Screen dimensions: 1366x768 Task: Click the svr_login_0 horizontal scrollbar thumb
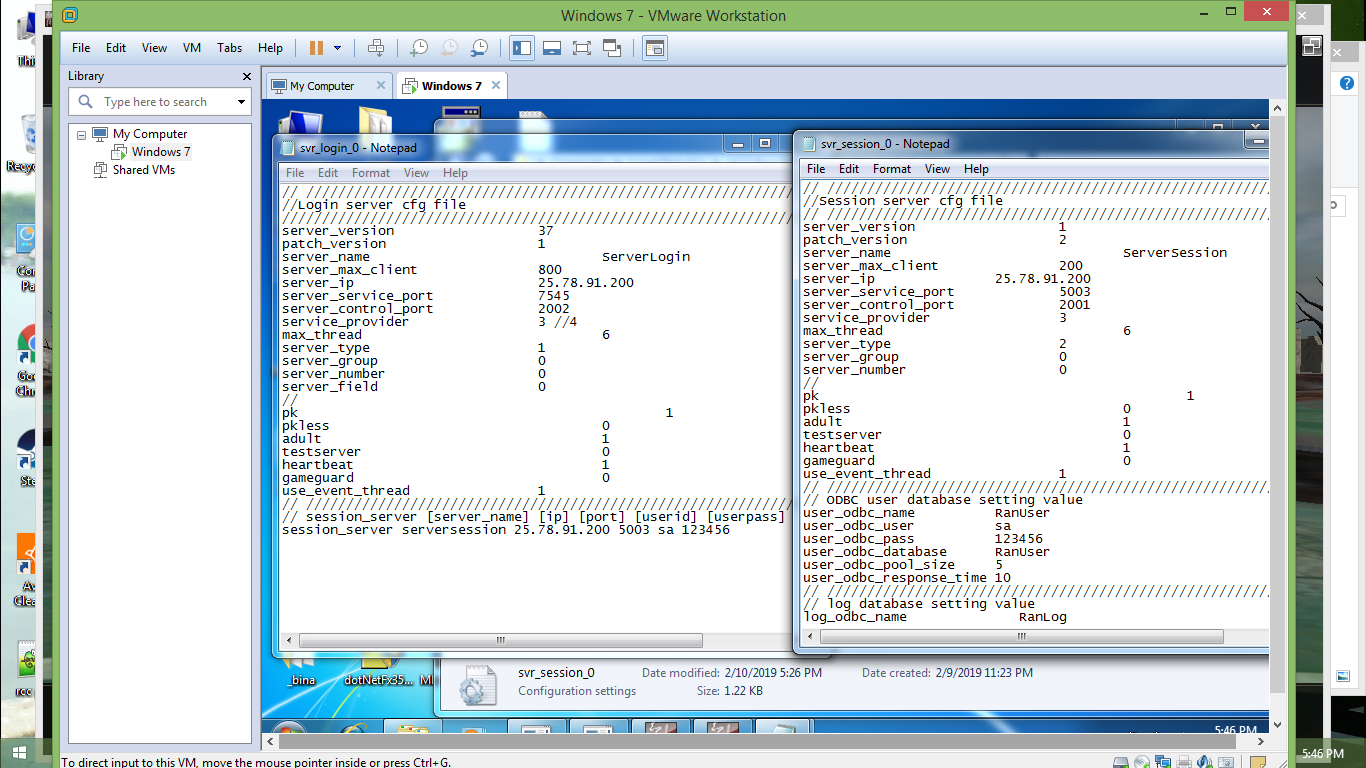coord(500,641)
